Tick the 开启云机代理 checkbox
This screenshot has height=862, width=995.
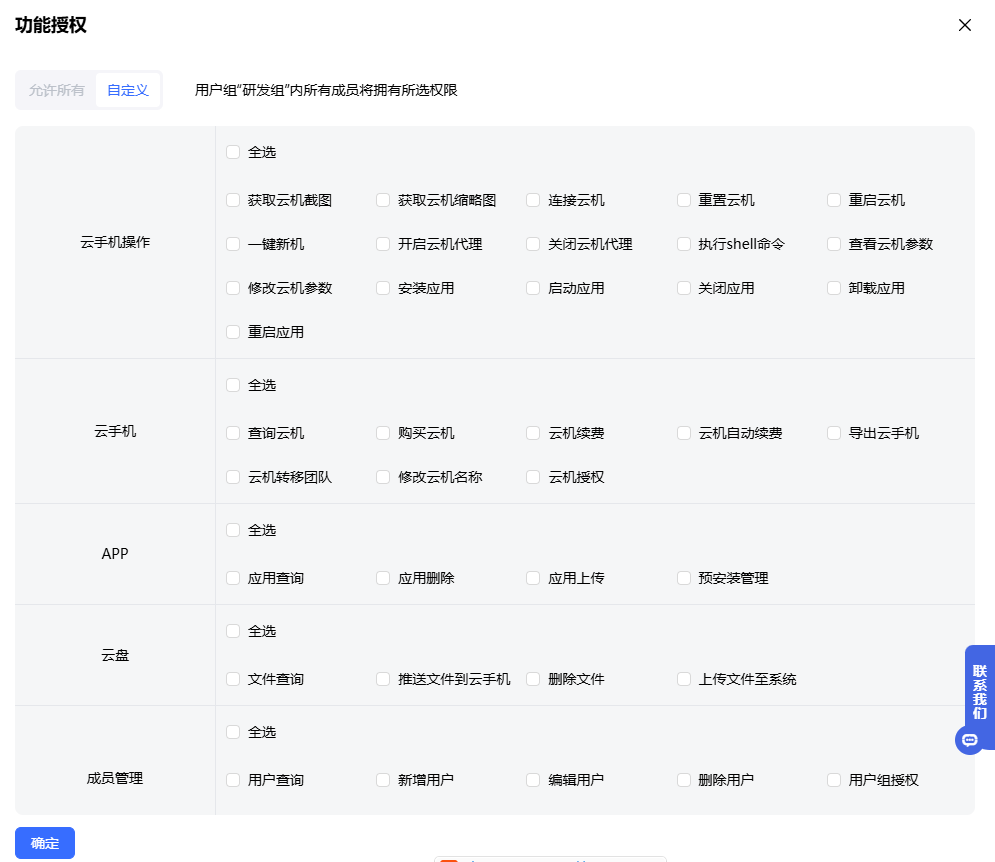coord(383,244)
